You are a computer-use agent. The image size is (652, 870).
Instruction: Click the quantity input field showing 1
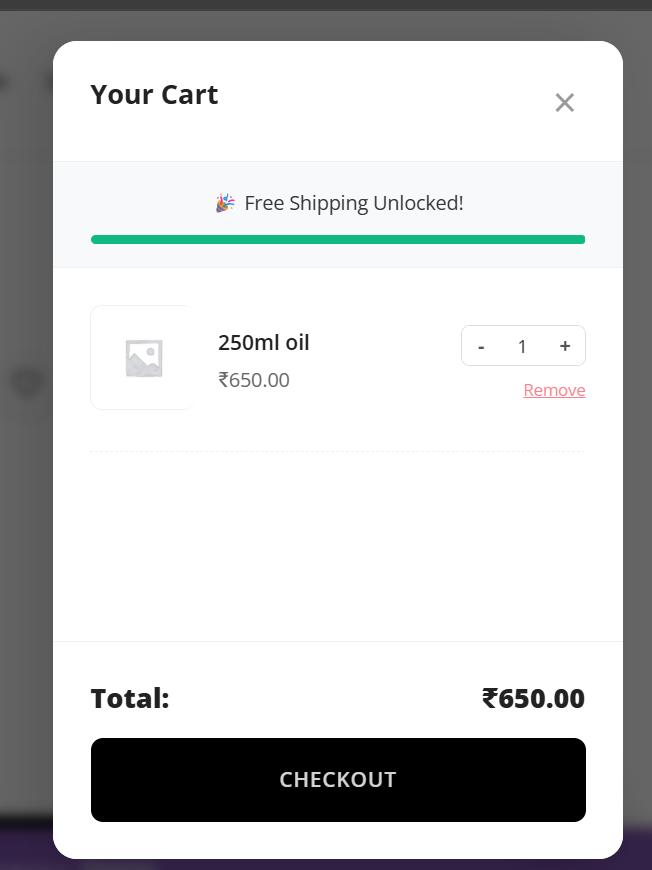522,346
